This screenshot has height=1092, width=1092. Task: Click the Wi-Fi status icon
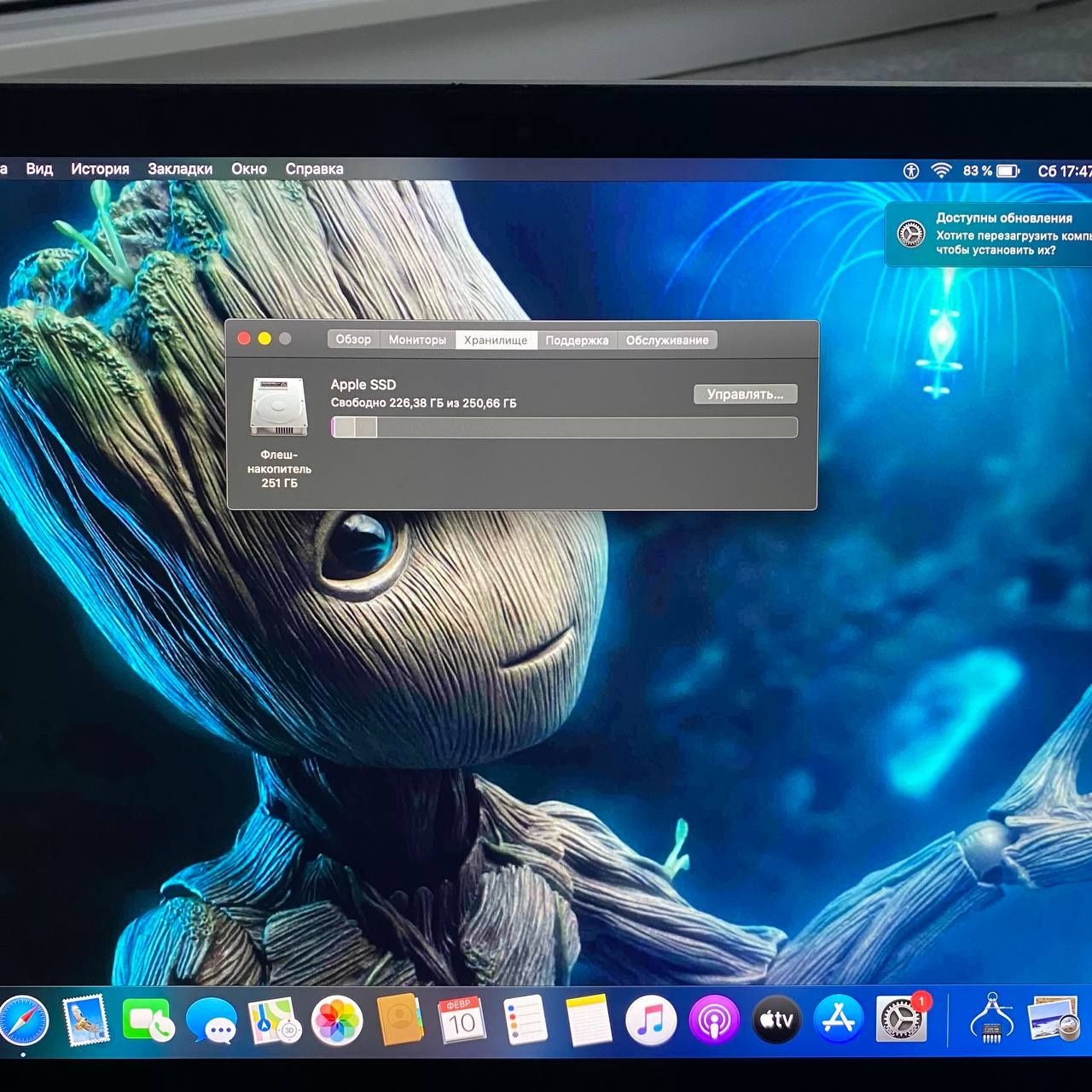941,171
